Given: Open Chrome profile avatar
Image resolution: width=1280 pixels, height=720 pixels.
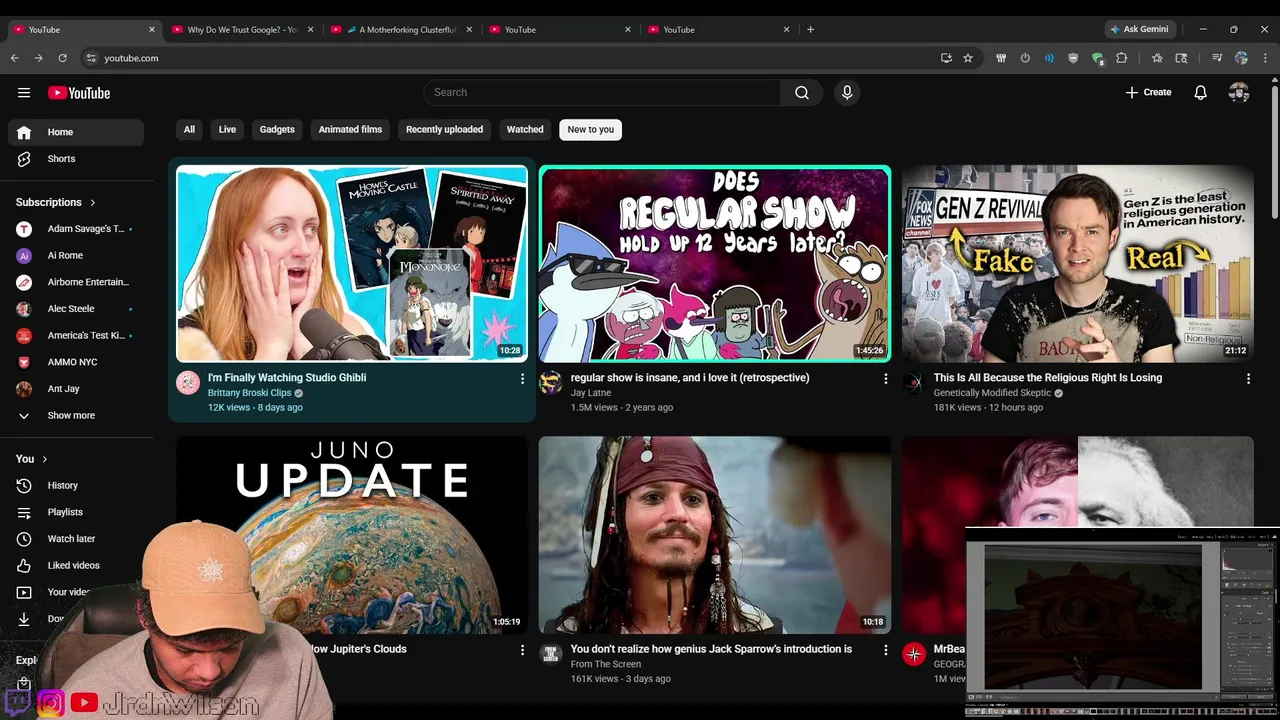Looking at the screenshot, I should tap(1241, 58).
